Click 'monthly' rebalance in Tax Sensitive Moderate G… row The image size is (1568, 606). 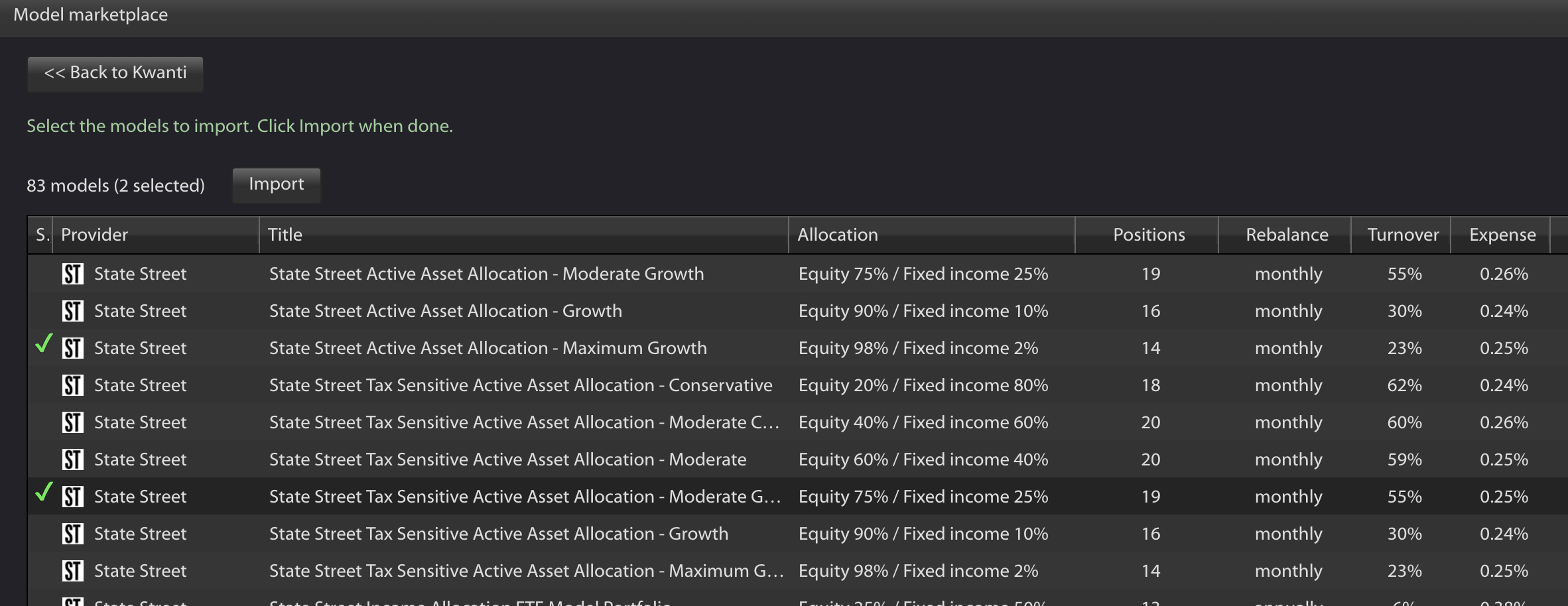point(1289,497)
